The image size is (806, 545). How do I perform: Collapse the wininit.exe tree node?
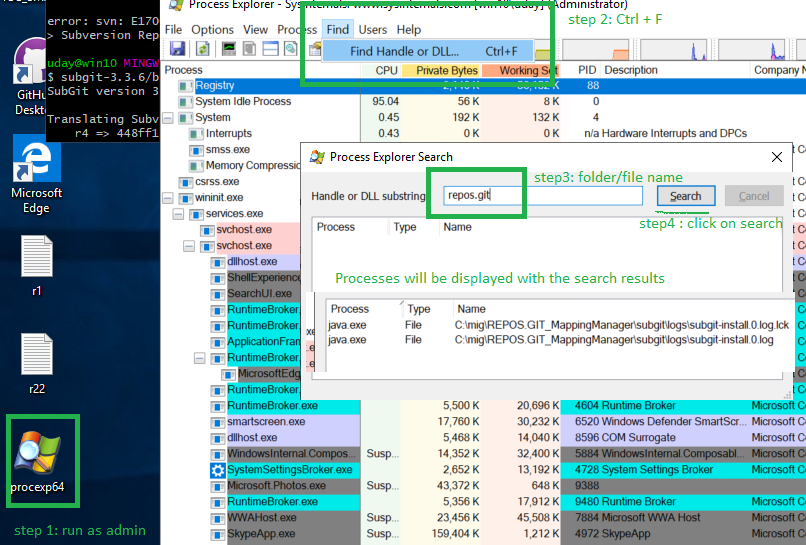coord(168,198)
